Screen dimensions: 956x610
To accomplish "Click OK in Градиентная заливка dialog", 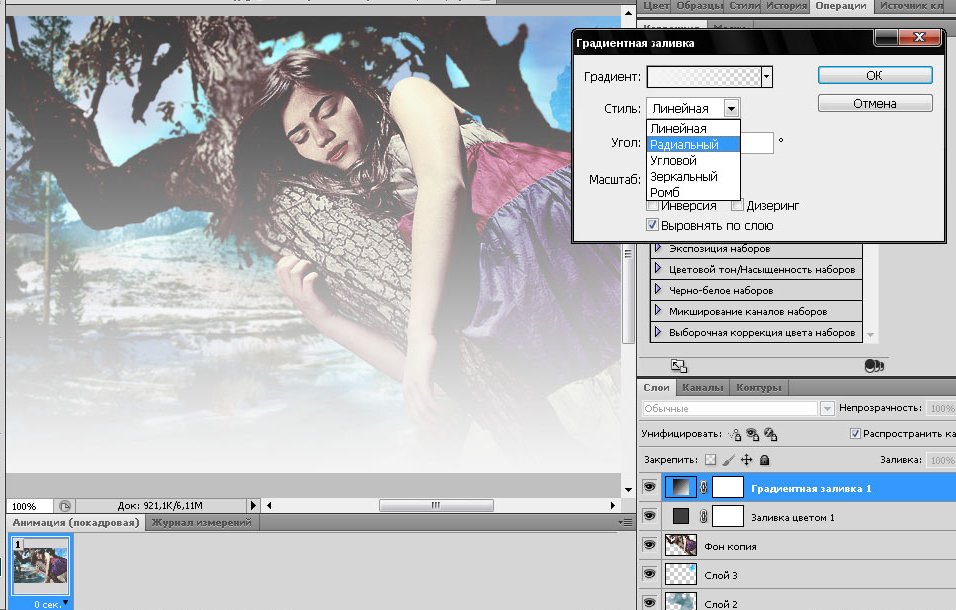I will coord(875,75).
